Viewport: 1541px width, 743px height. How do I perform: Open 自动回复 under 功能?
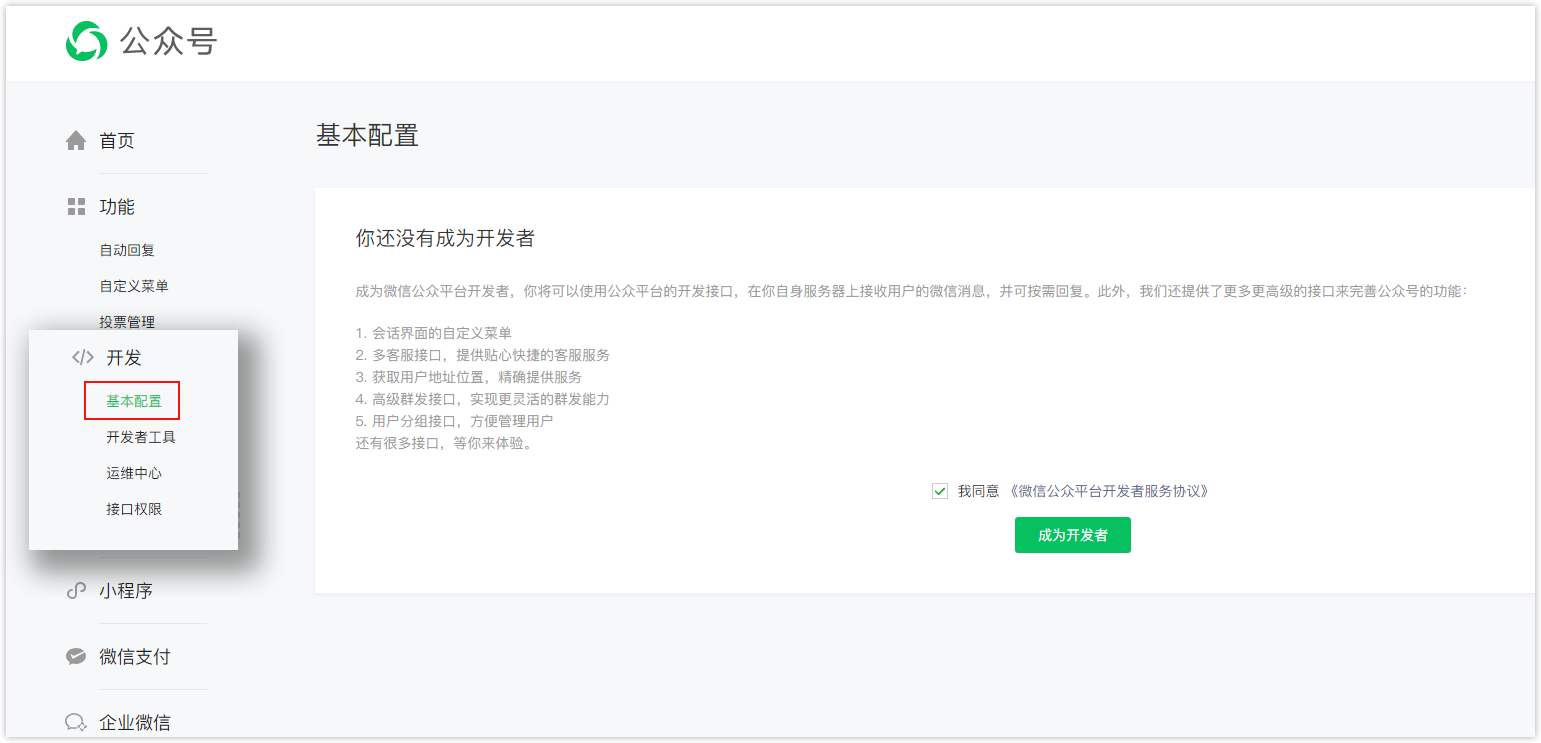click(x=127, y=250)
